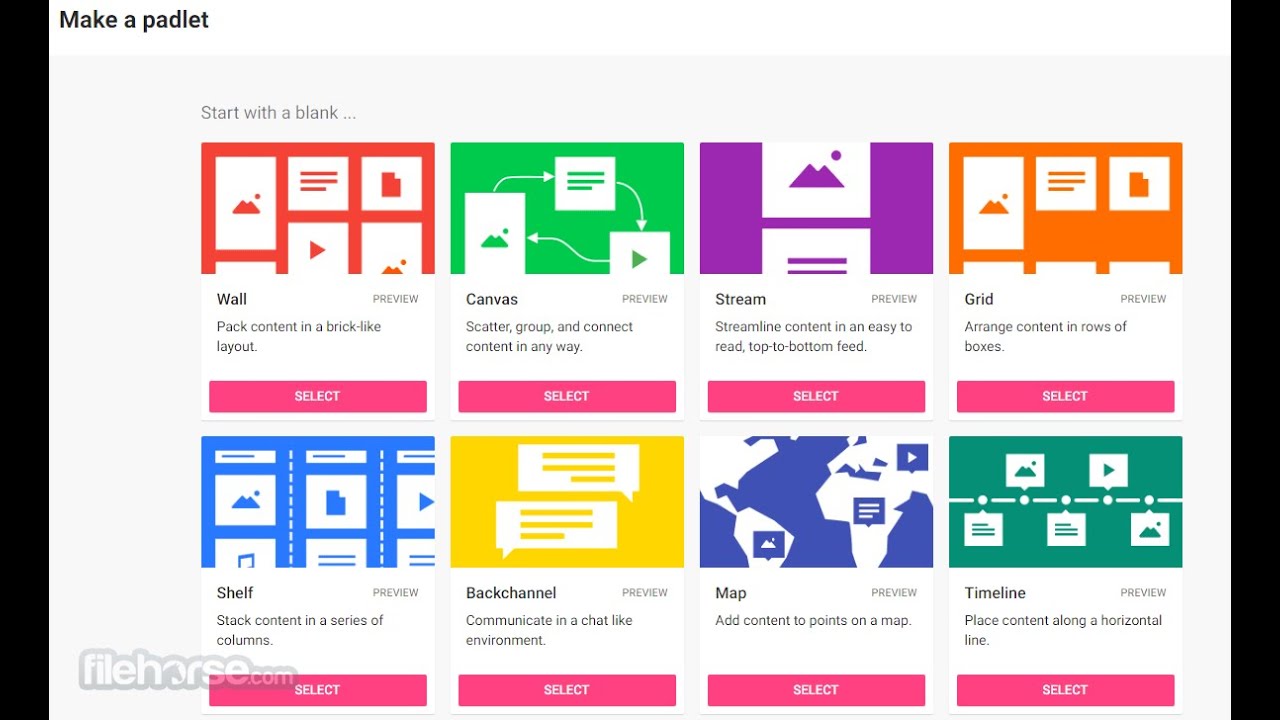
Task: Preview the Map layout
Action: point(894,593)
